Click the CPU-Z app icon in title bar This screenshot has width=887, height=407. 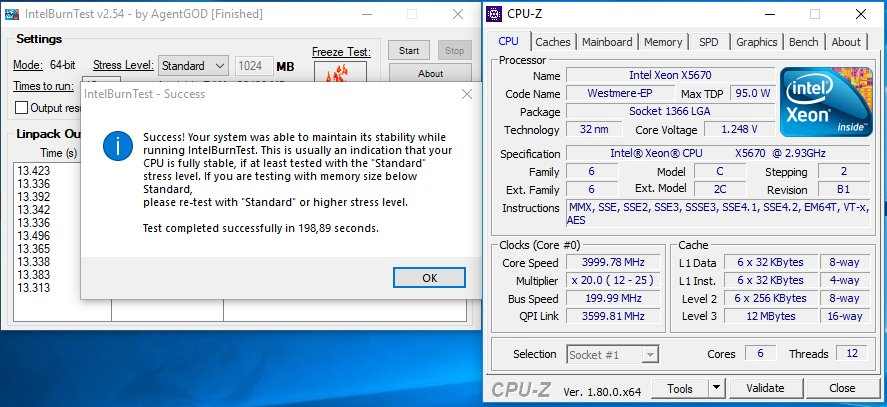pos(494,14)
